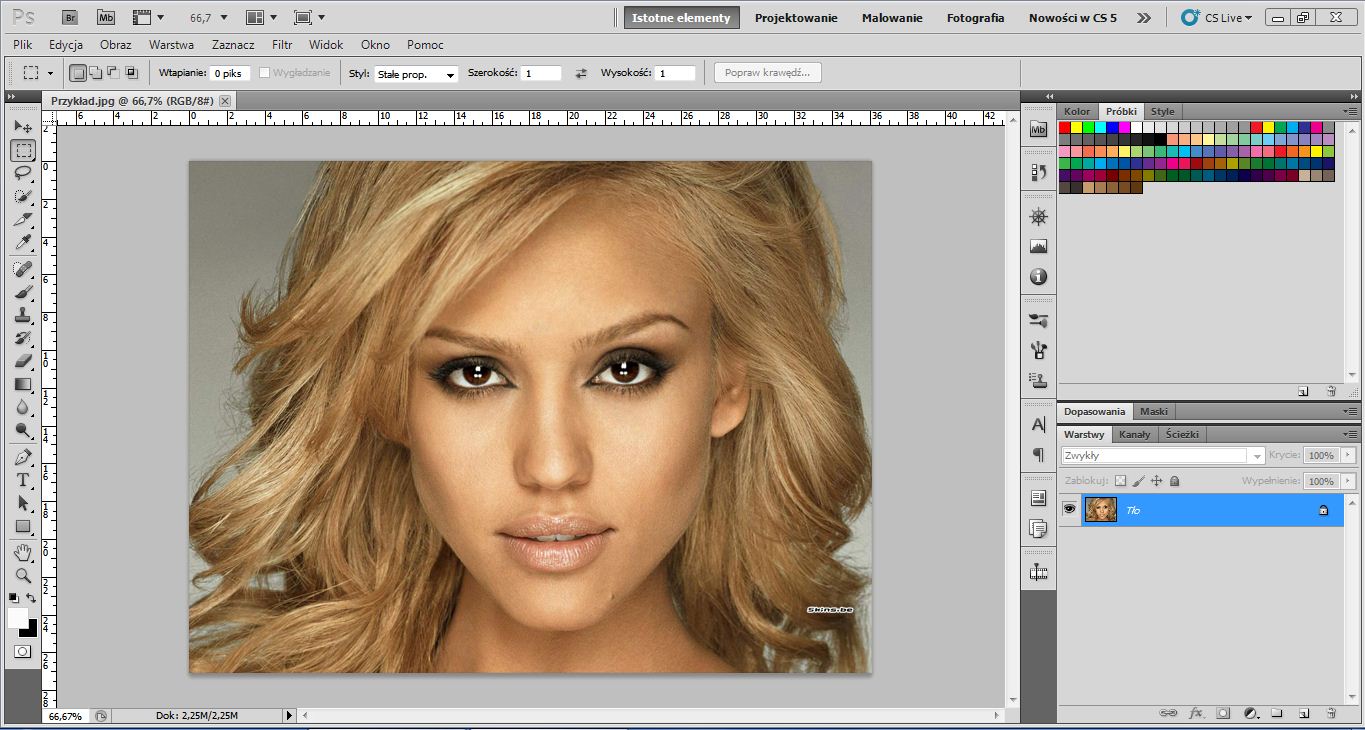Choose New selection mode button
Viewport: 1365px width, 730px height.
78,73
